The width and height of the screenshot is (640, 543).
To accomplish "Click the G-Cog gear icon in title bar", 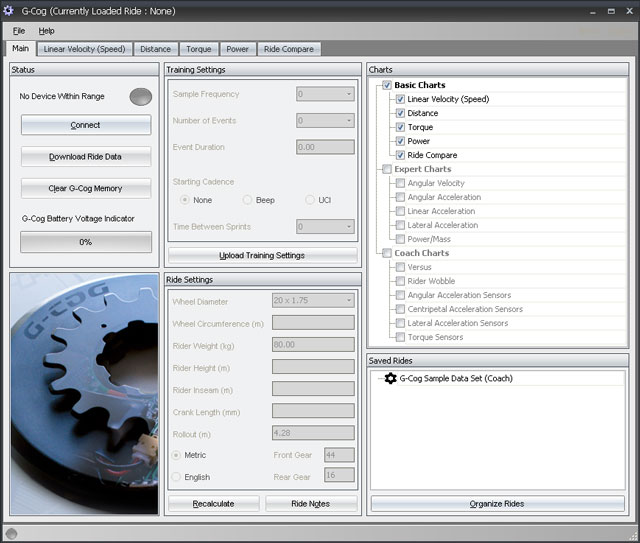I will (10, 10).
